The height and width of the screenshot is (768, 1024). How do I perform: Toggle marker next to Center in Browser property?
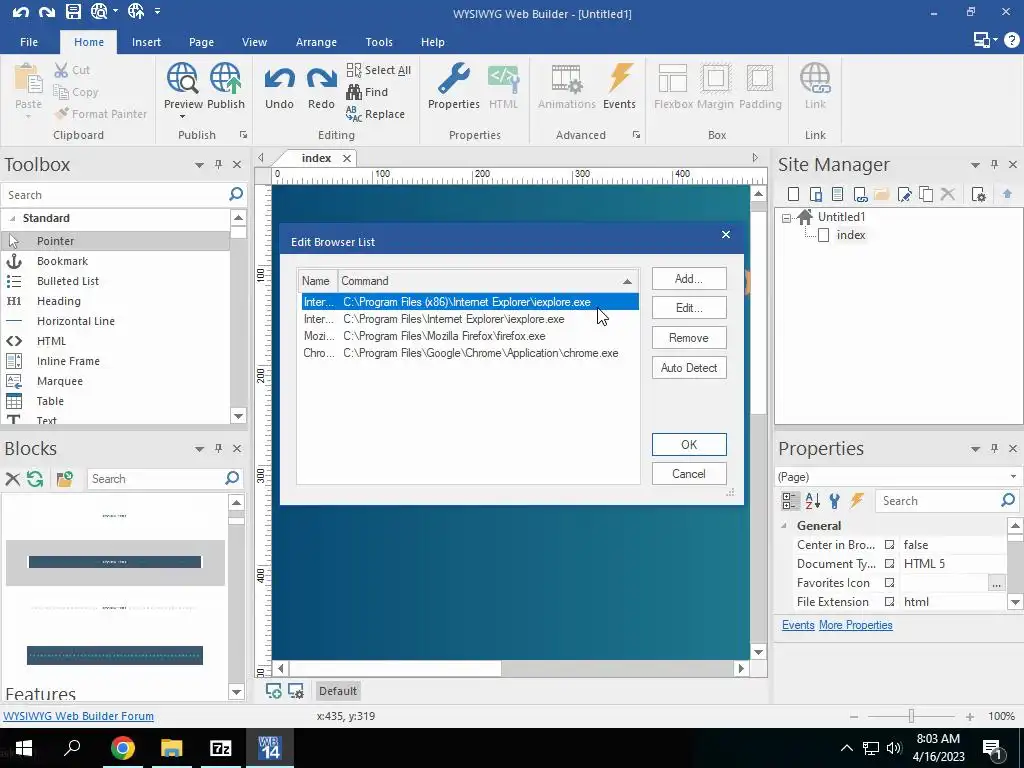(889, 545)
